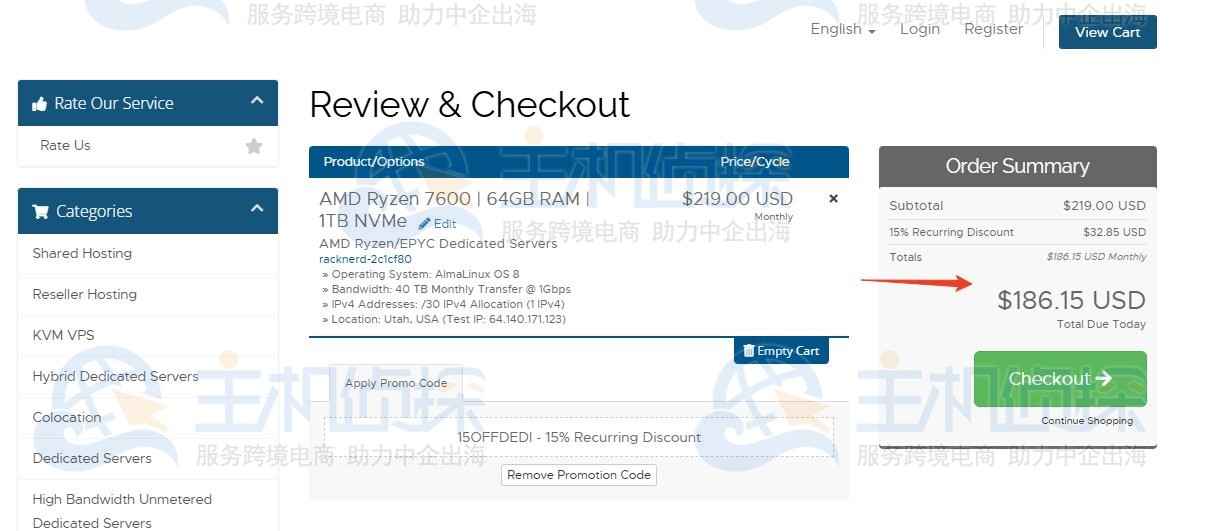Select Dedicated Servers category

pos(92,458)
